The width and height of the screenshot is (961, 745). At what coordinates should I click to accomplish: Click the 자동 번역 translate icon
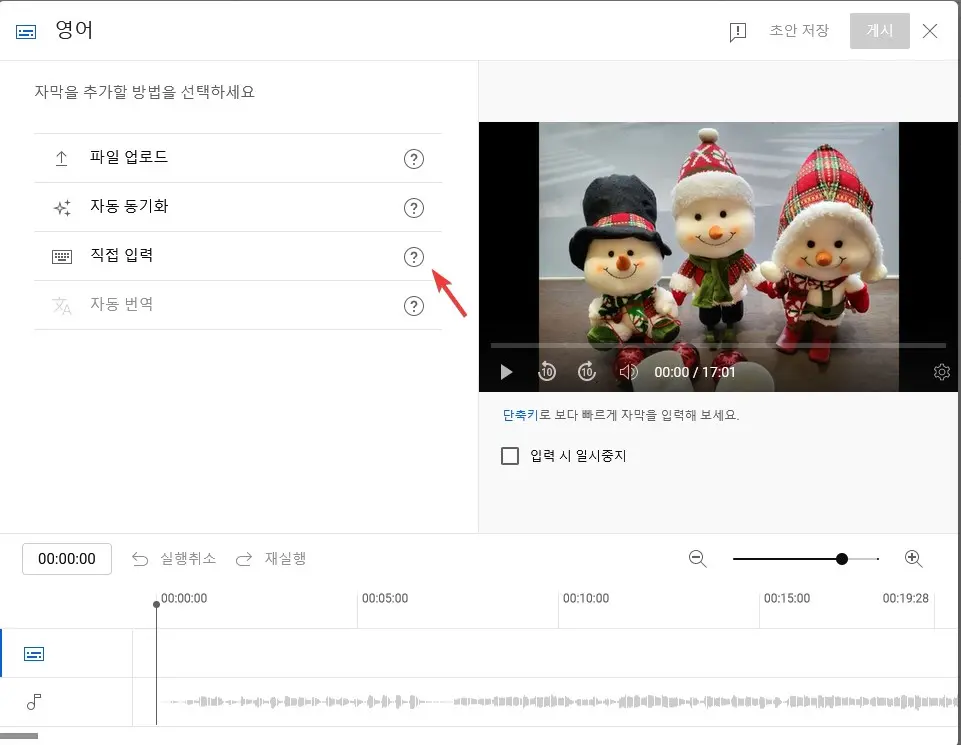point(61,304)
